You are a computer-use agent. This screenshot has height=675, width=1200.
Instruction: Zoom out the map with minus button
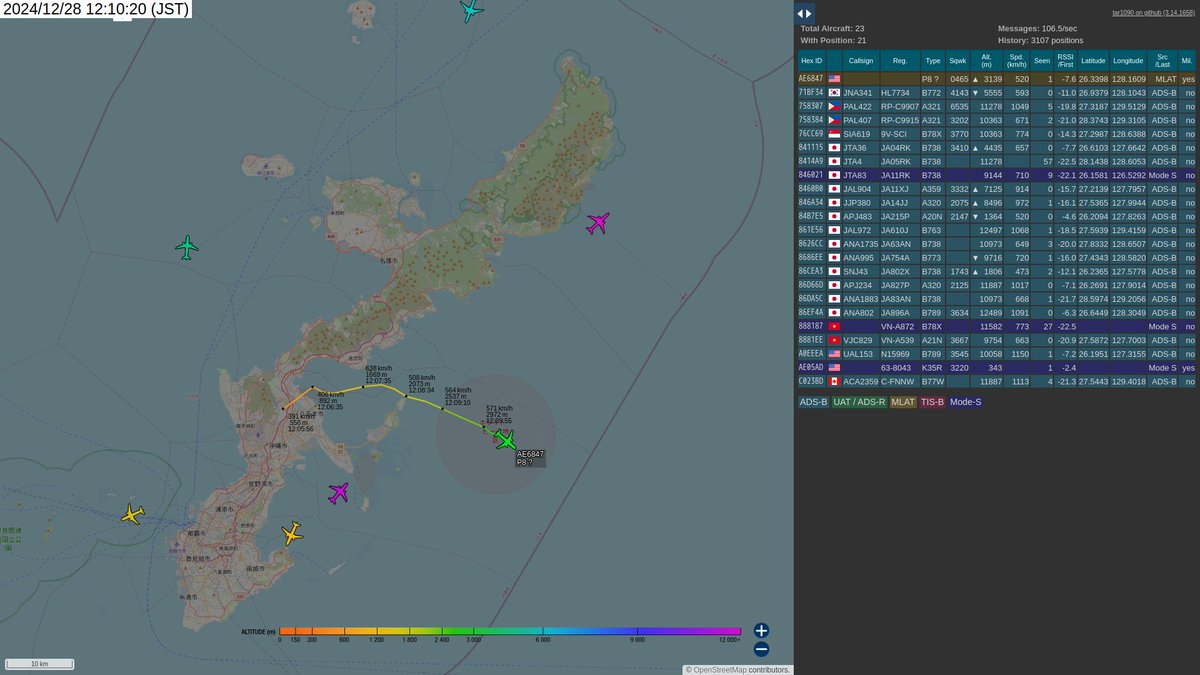[761, 648]
